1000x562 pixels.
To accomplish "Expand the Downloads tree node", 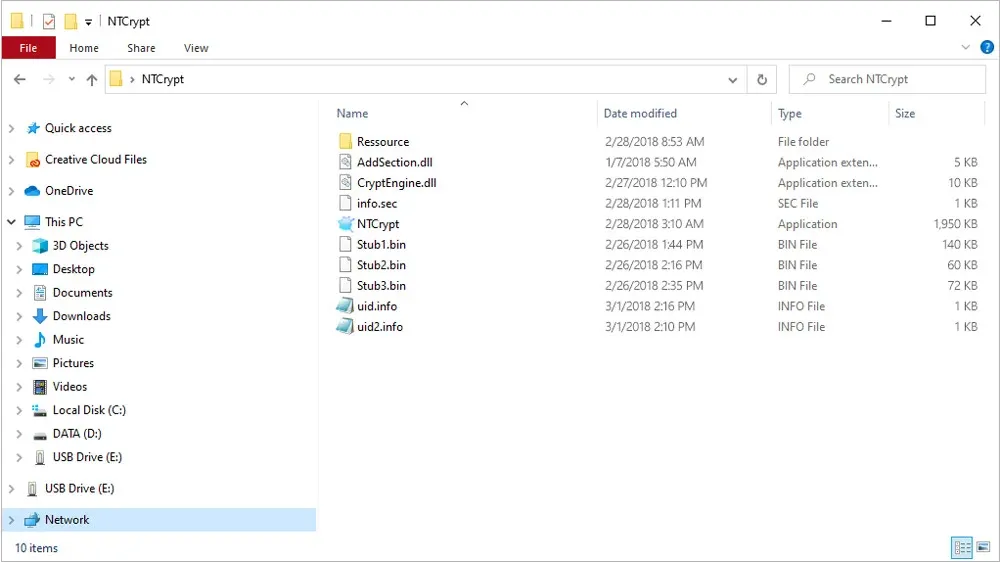I will coord(19,316).
